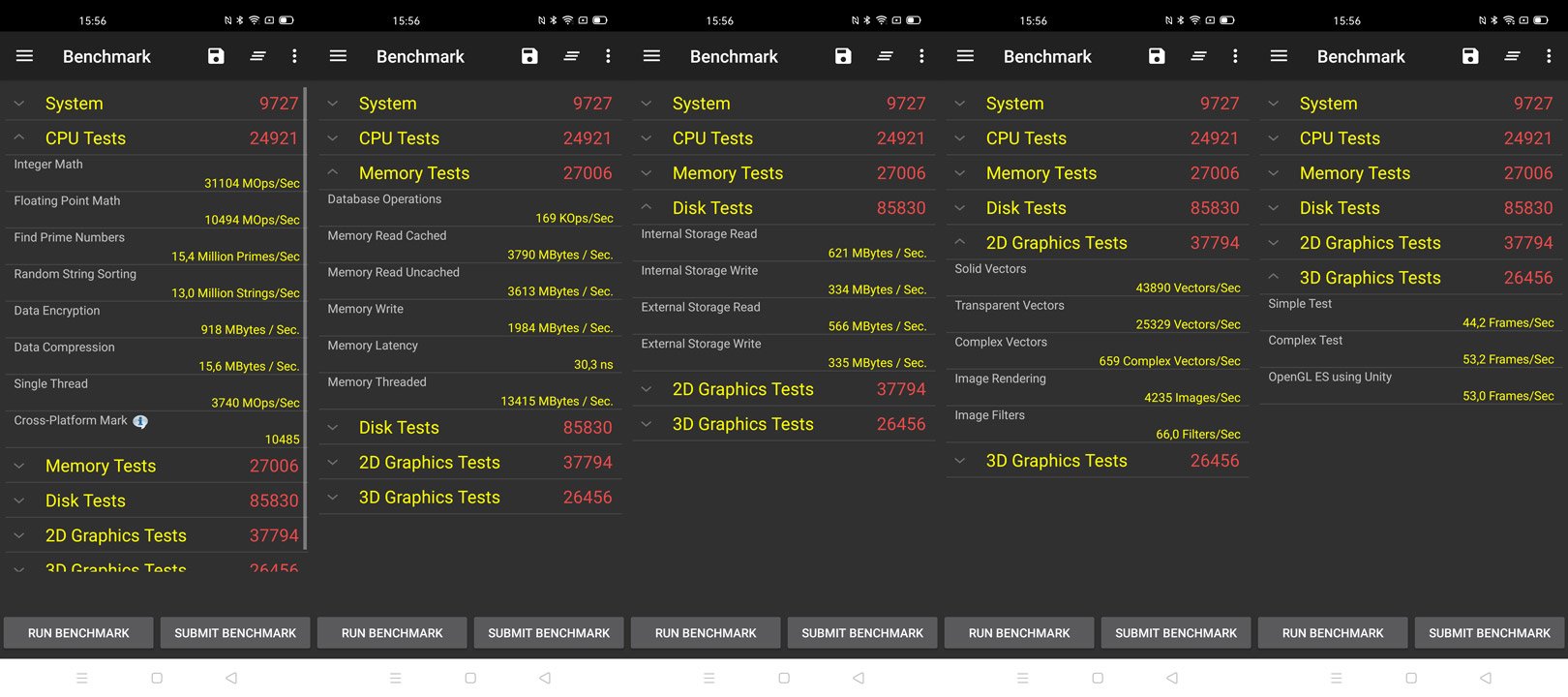
Task: Select the External Storage Read row
Action: 784,317
